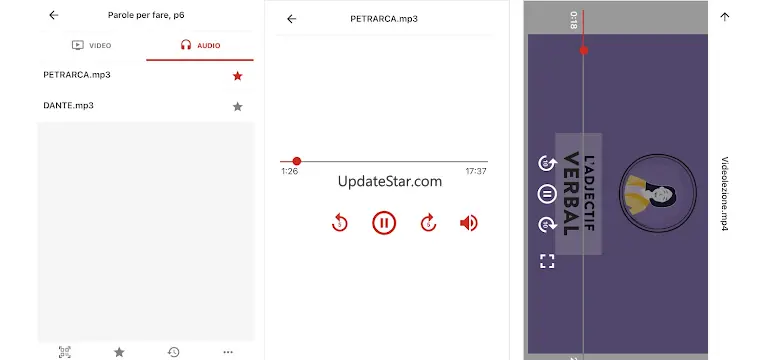Viewport: 780px width, 360px height.
Task: Click the audio progress slider knob
Action: click(296, 161)
